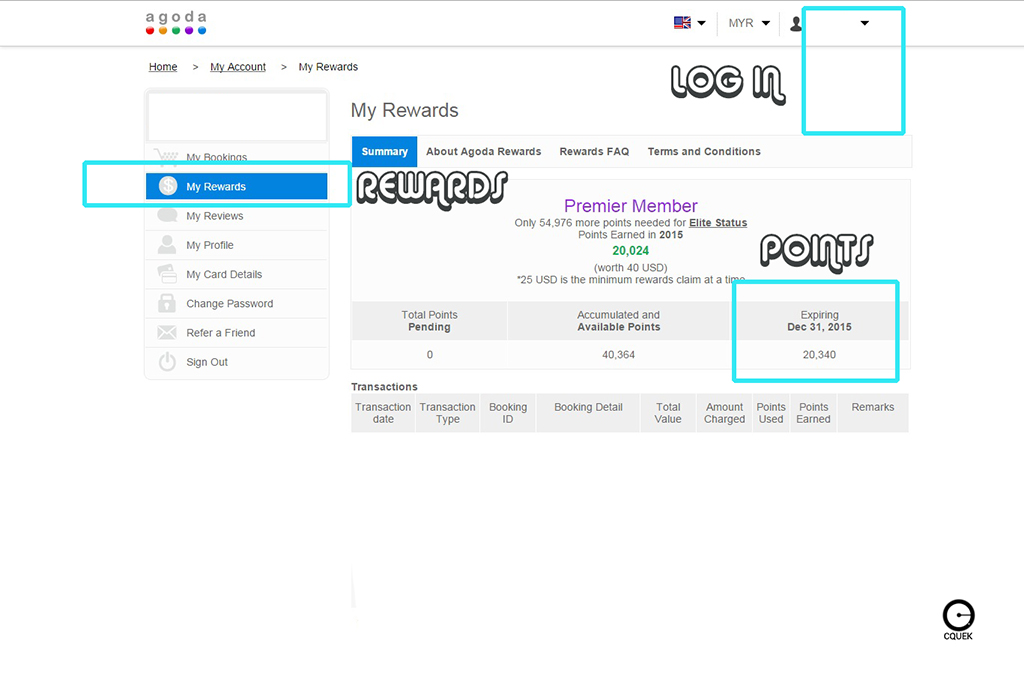Click the Transaction date column header
Screen dimensions: 1024x679
pyautogui.click(x=383, y=413)
